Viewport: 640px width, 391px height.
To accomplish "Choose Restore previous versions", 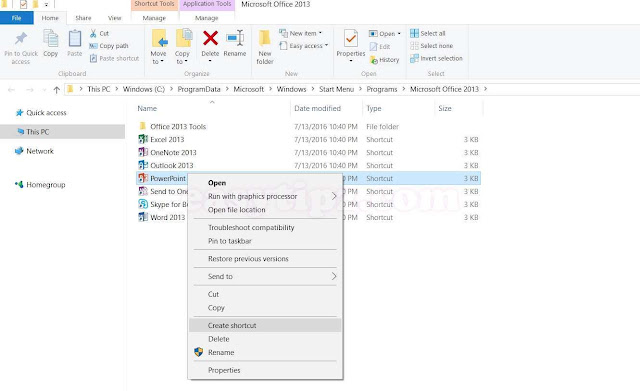I will coord(265,259).
